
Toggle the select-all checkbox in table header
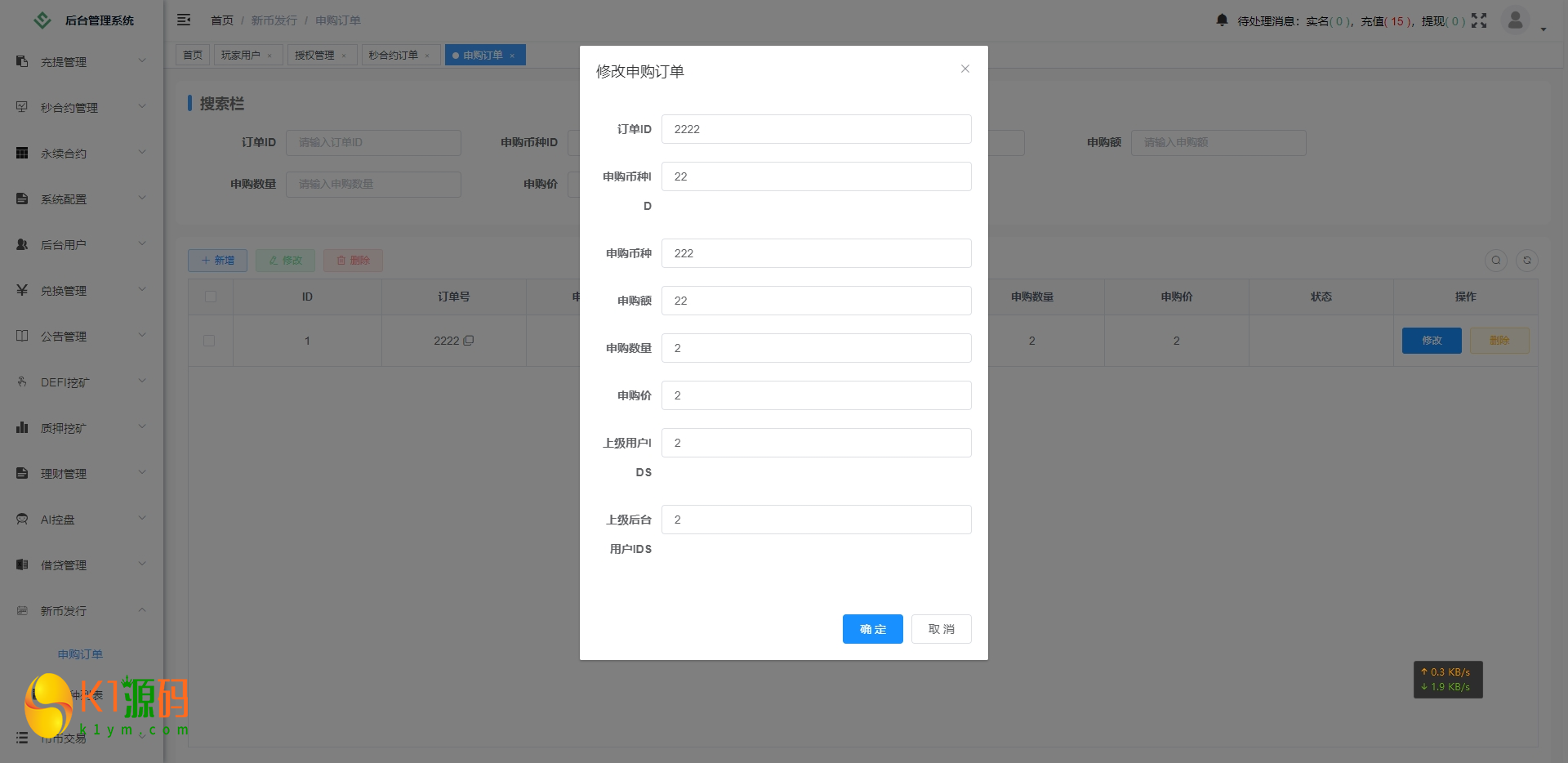[x=211, y=297]
